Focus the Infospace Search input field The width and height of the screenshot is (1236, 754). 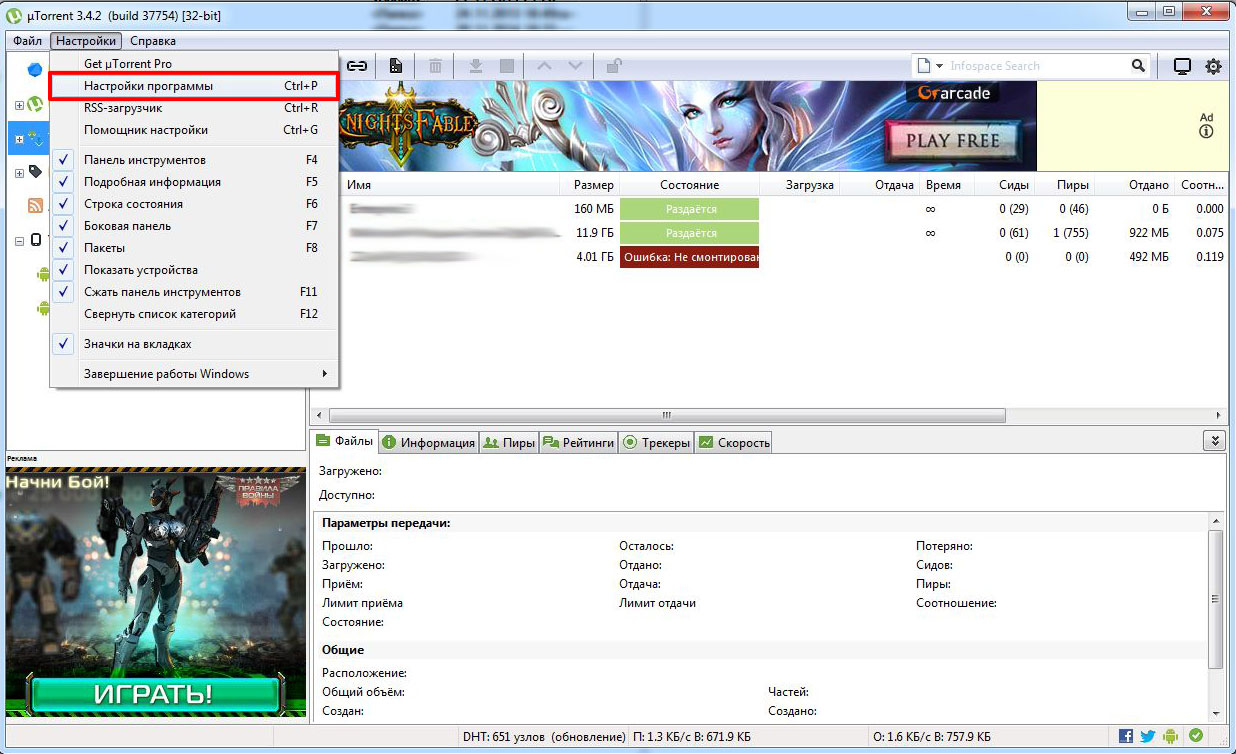click(1035, 66)
